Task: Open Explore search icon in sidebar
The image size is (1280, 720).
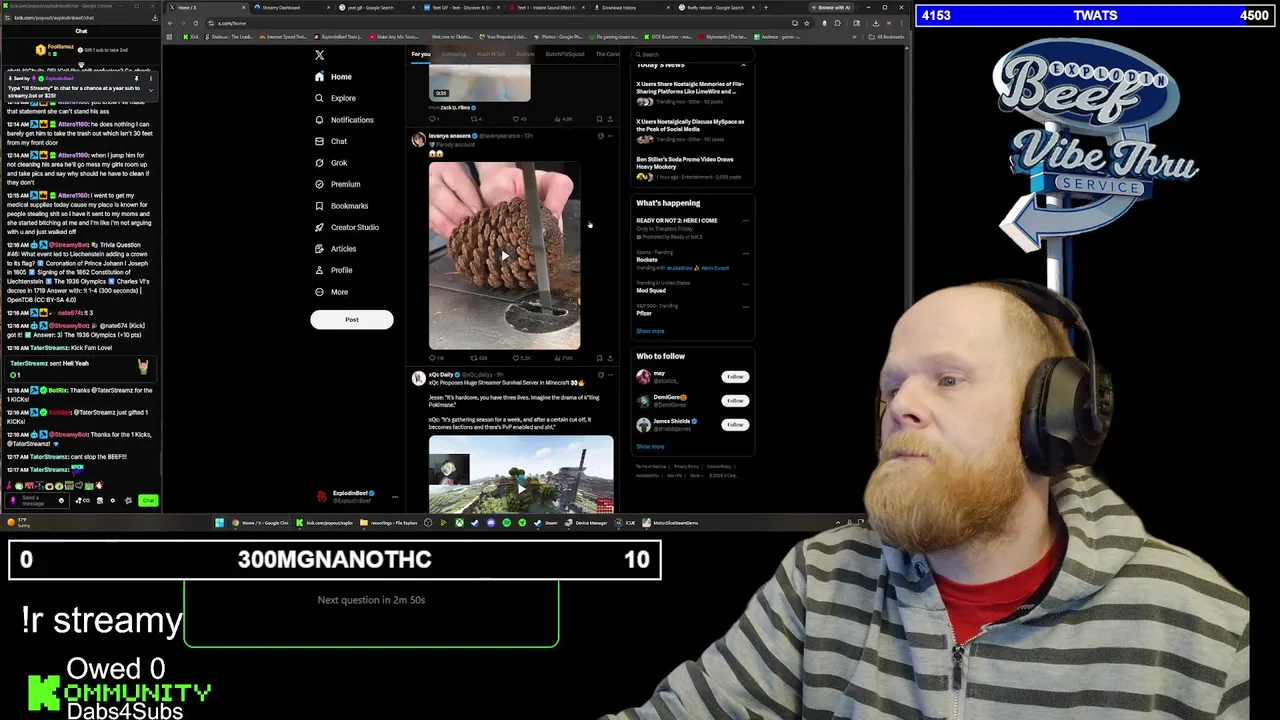Action: 336,98
